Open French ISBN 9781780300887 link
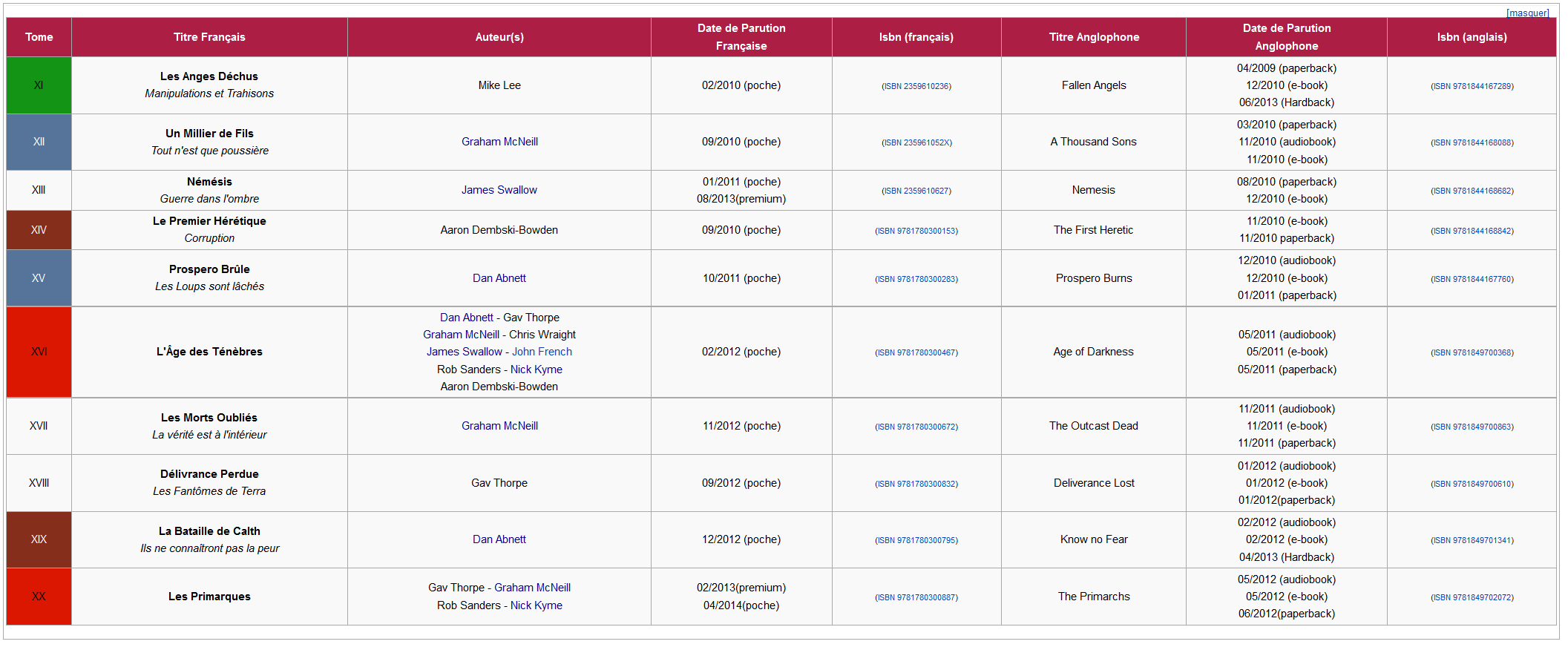Image resolution: width=1568 pixels, height=647 pixels. (x=916, y=597)
